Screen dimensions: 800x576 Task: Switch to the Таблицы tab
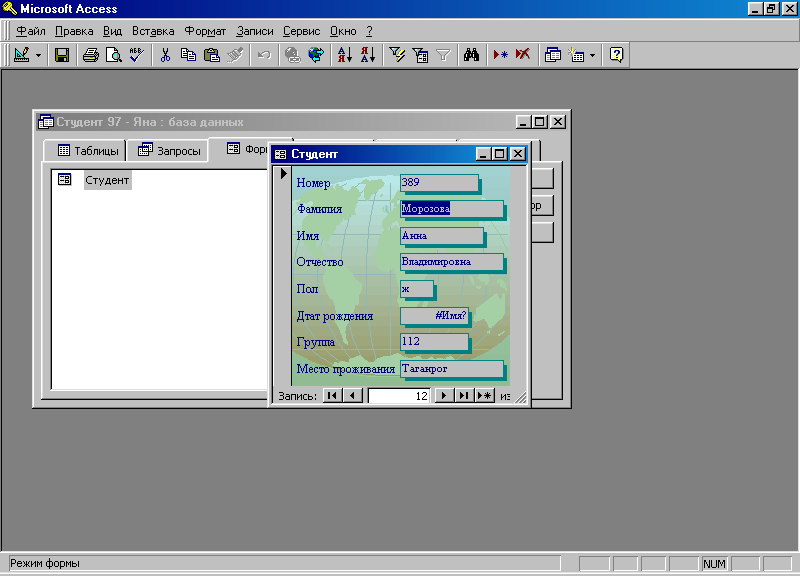click(85, 151)
